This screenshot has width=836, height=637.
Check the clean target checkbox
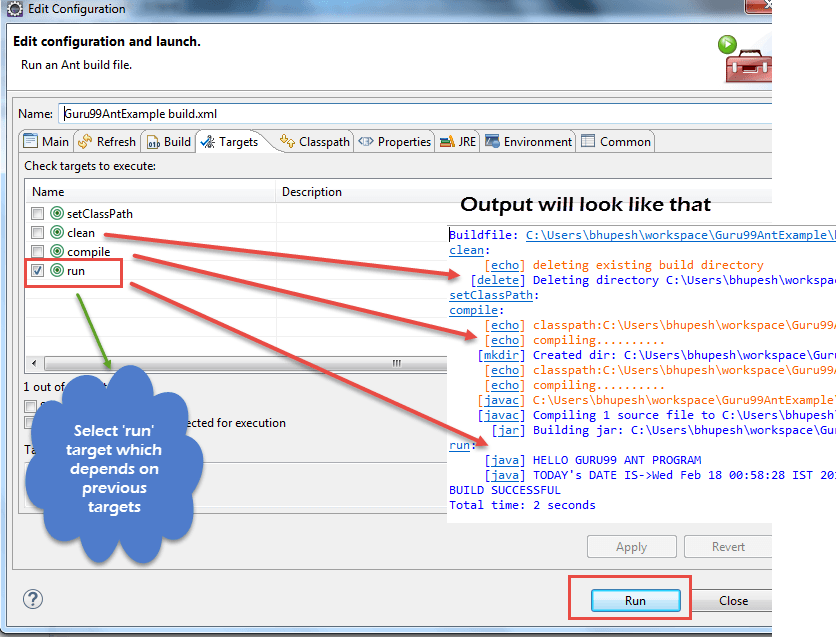point(37,233)
